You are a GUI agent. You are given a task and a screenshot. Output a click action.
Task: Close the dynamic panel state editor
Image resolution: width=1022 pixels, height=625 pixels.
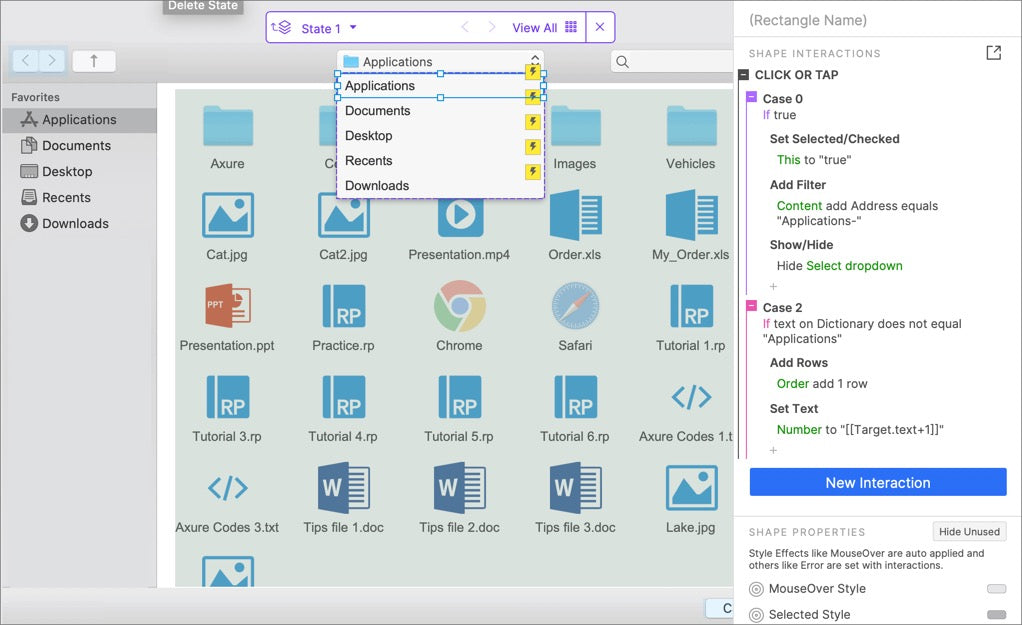click(x=600, y=27)
